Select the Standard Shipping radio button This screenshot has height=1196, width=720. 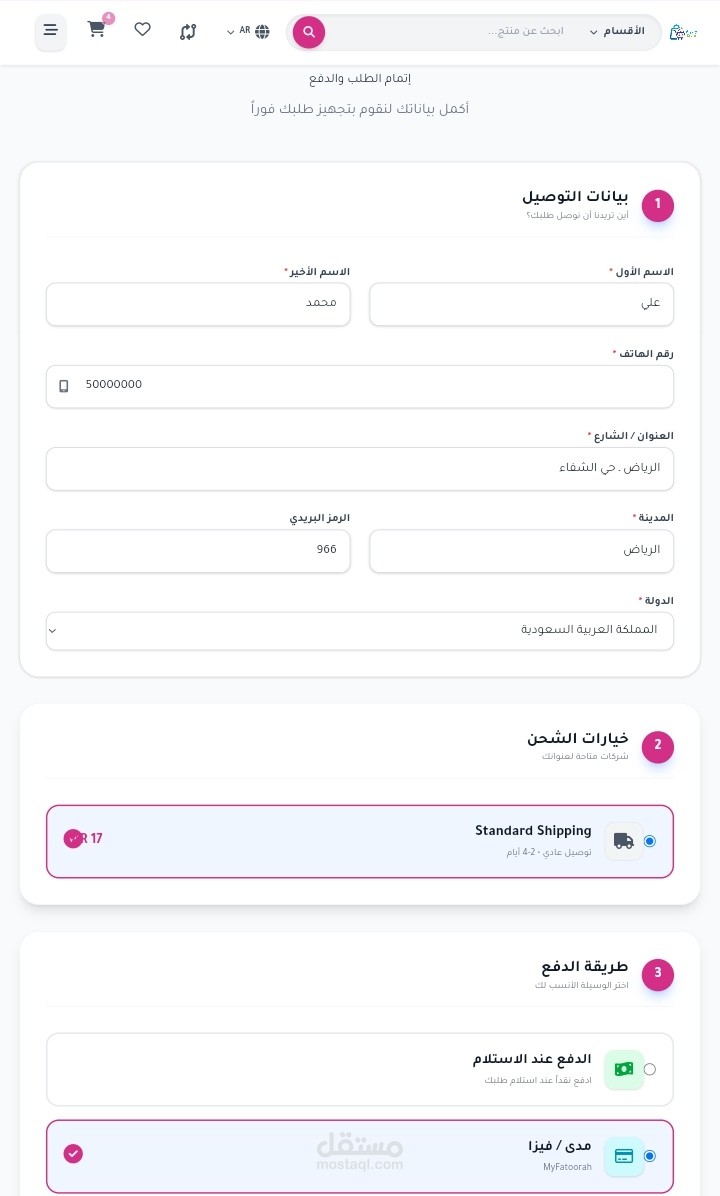coord(650,841)
